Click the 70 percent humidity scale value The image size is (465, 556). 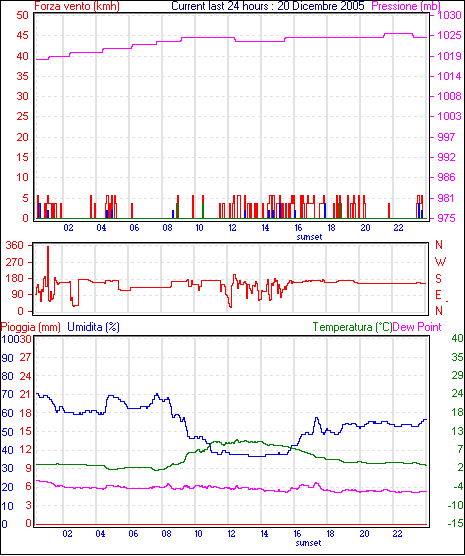(7, 394)
